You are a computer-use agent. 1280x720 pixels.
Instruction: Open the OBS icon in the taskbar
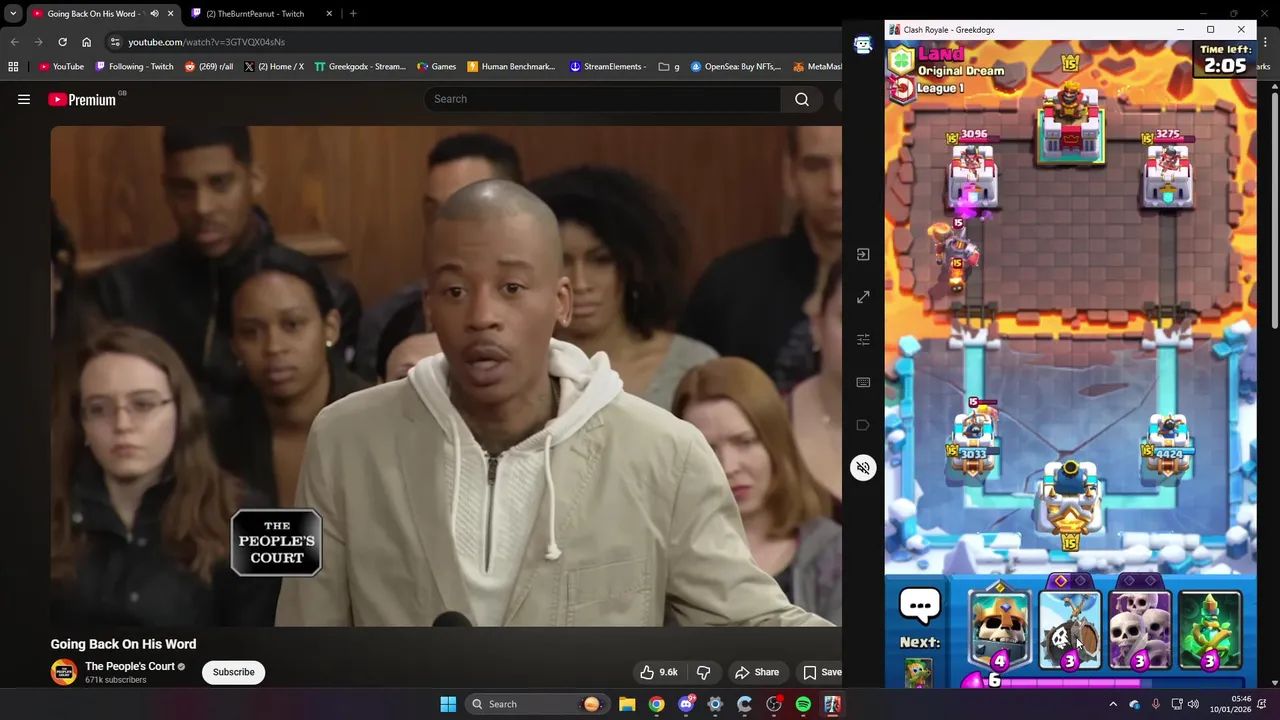pyautogui.click(x=774, y=704)
